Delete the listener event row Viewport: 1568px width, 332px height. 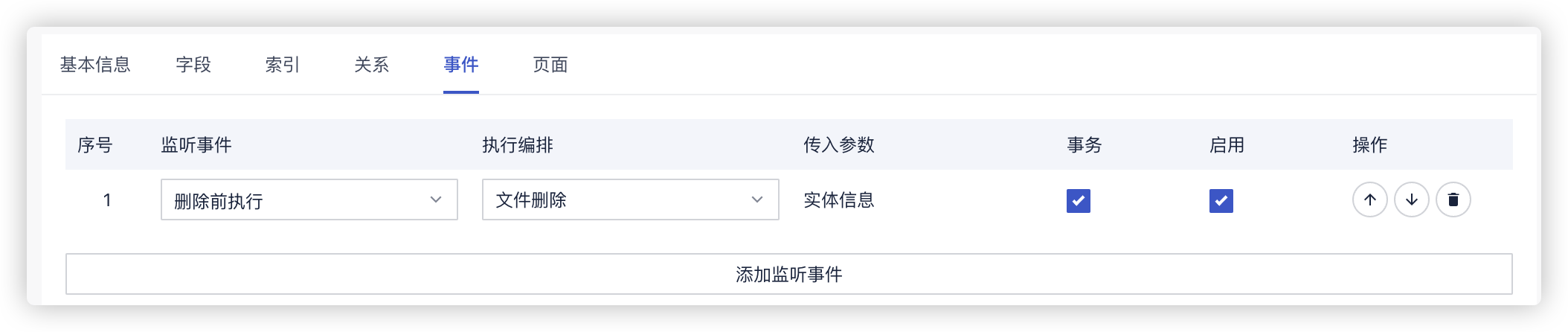click(x=1453, y=199)
